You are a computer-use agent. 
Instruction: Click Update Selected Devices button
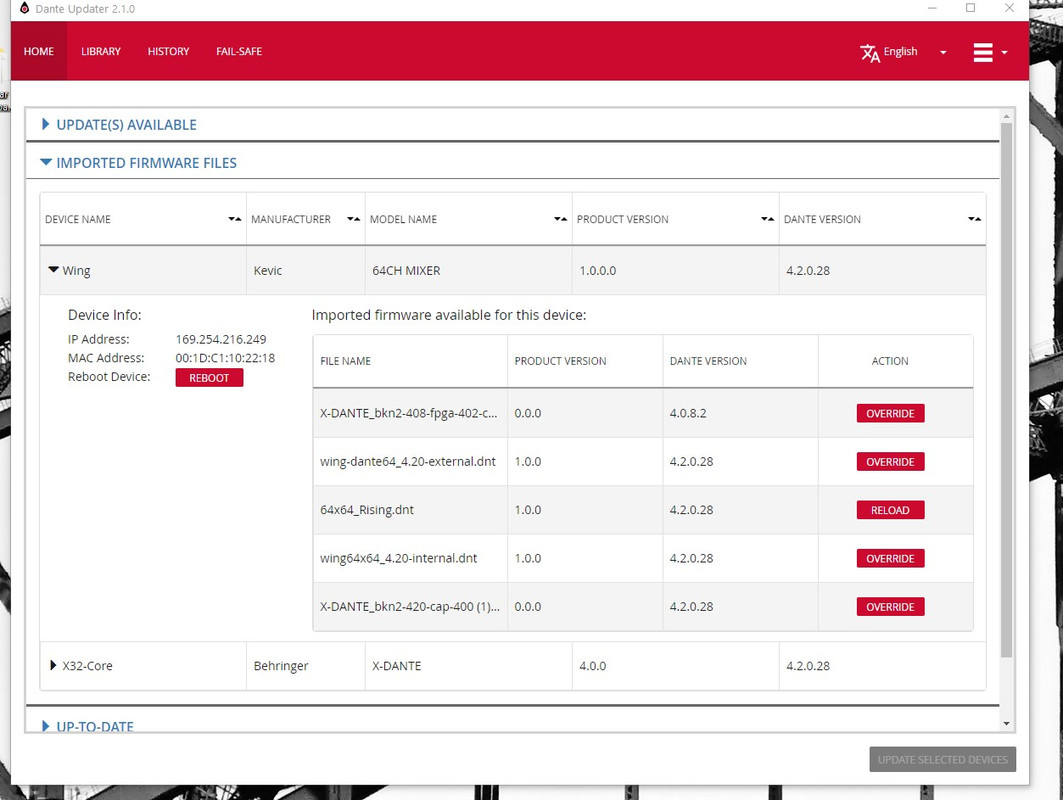[942, 759]
